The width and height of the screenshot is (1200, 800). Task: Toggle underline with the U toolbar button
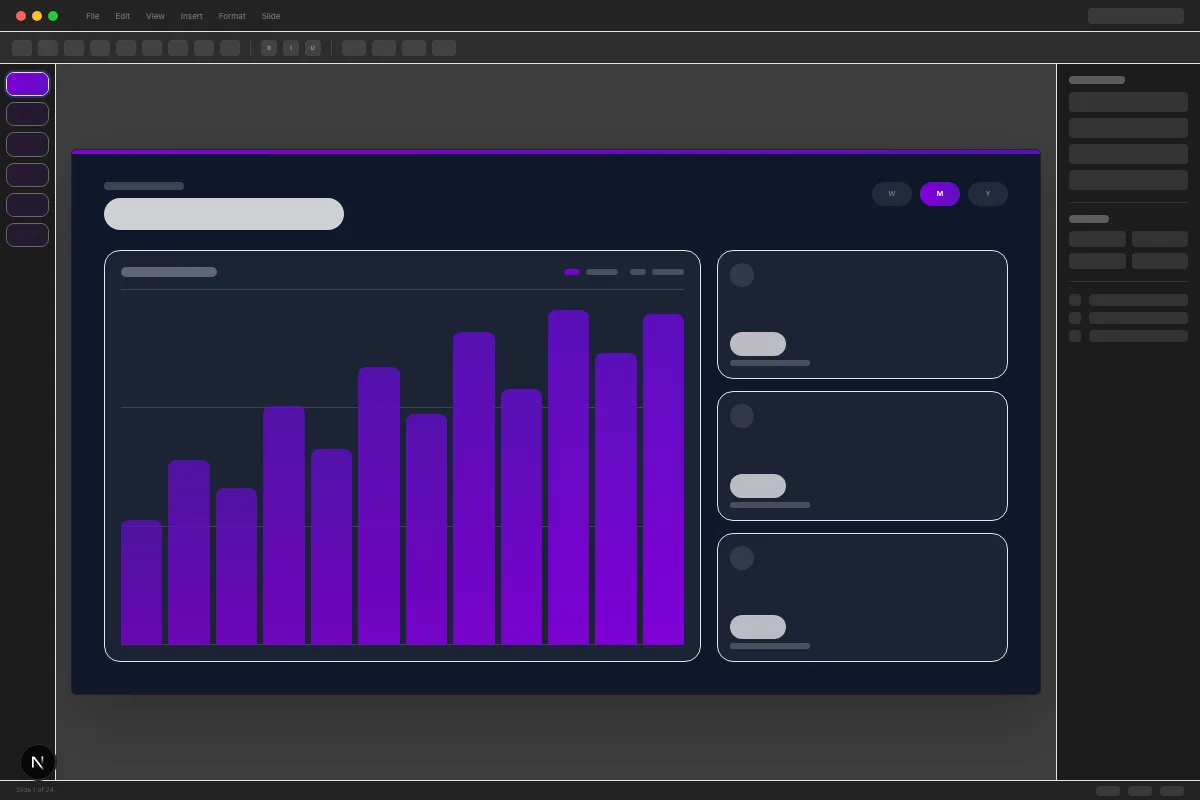pos(313,48)
